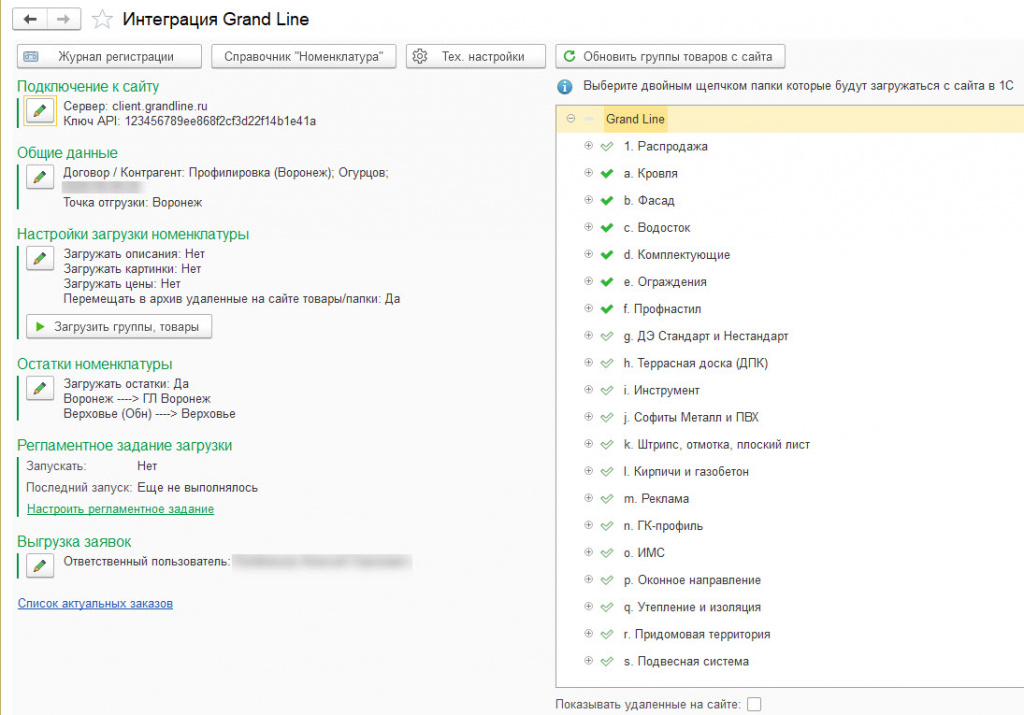Select the b. Фасад row
Image resolution: width=1024 pixels, height=715 pixels.
(790, 200)
